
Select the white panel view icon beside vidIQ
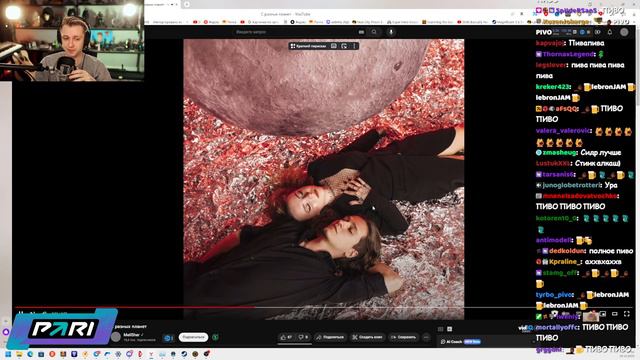(x=449, y=329)
